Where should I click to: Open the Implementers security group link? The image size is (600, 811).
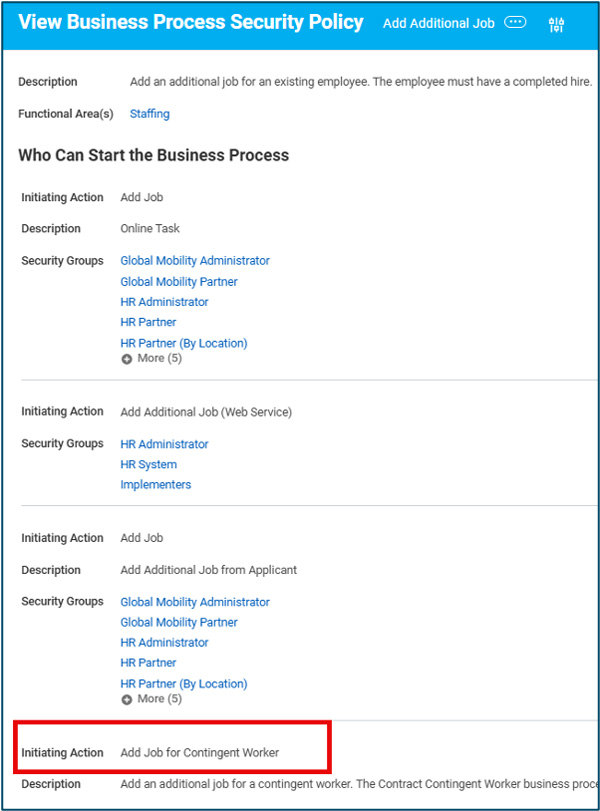[x=156, y=484]
